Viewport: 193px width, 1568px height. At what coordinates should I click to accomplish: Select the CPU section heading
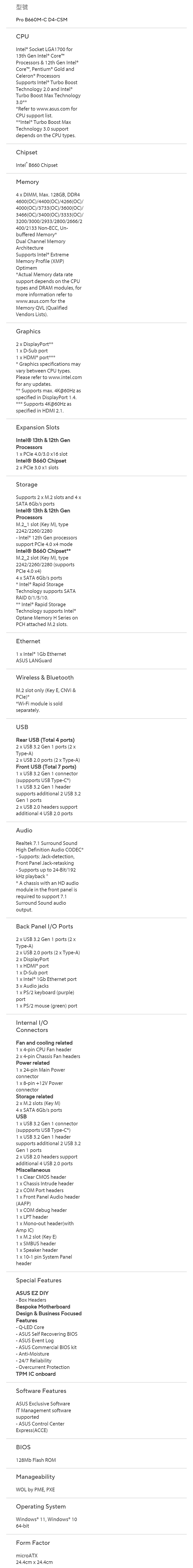[x=22, y=37]
